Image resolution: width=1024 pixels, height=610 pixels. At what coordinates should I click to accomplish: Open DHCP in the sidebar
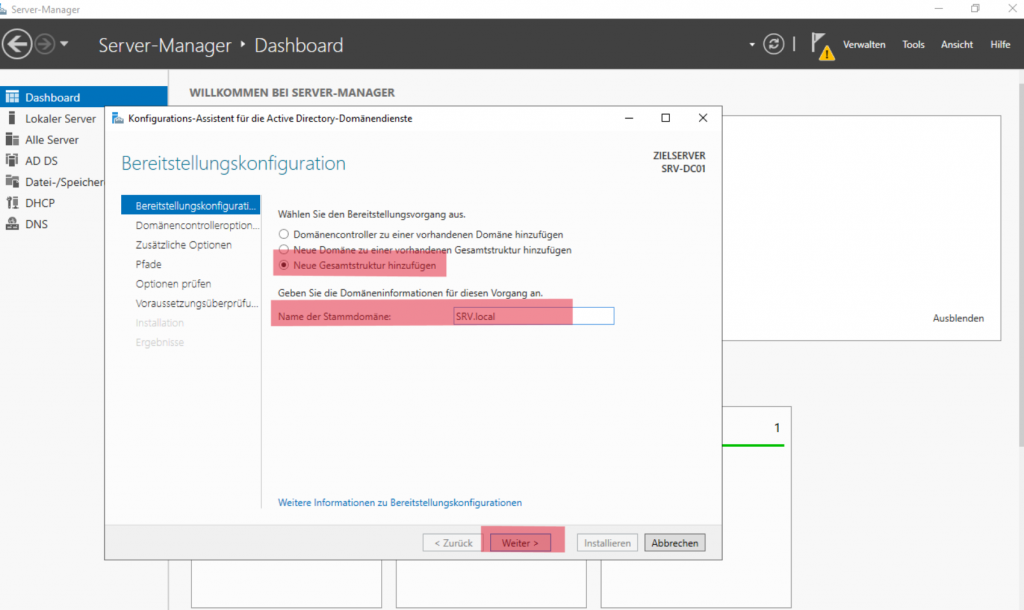(x=40, y=203)
